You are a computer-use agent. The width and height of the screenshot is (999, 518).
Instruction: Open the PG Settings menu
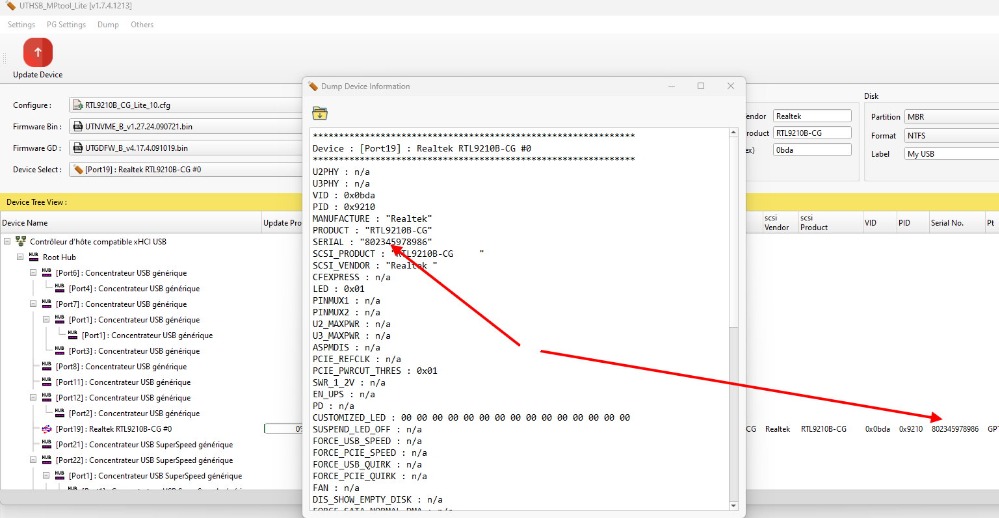(x=66, y=24)
